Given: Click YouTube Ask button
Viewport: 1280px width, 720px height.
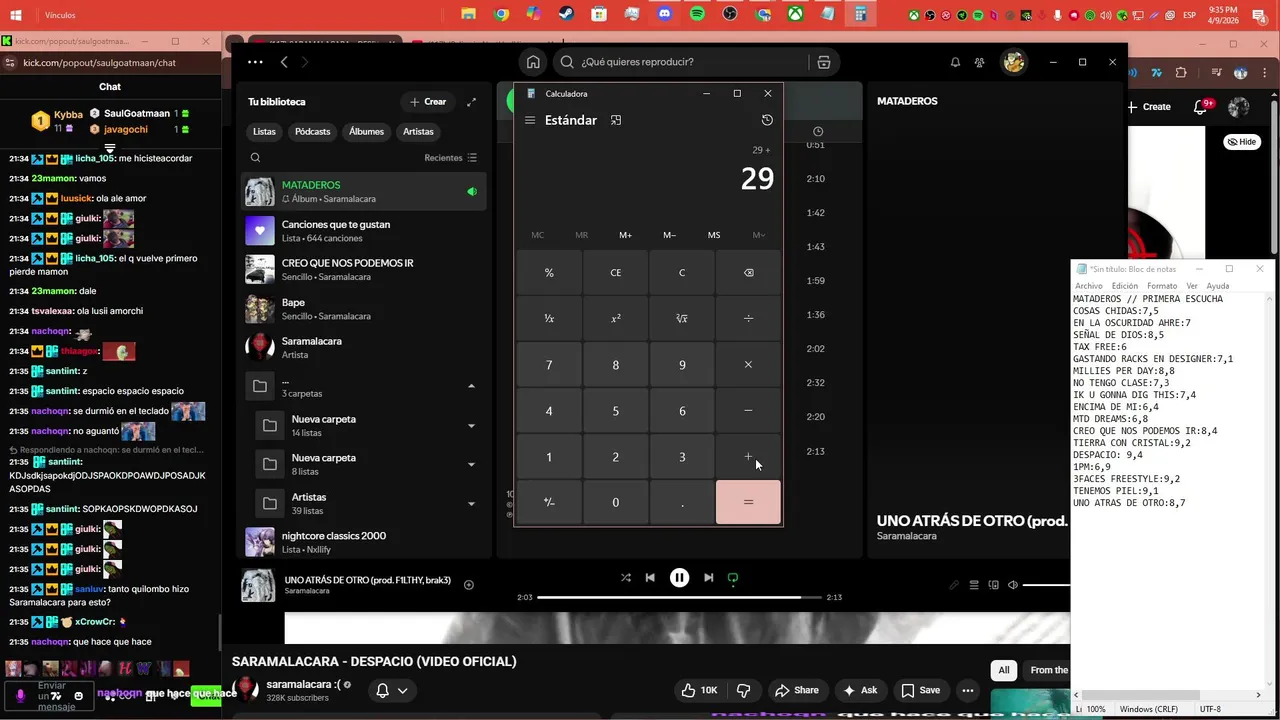Looking at the screenshot, I should point(860,690).
